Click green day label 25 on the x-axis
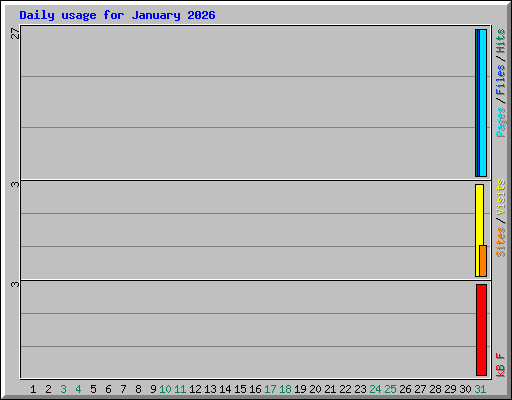The width and height of the screenshot is (512, 400). pos(390,389)
